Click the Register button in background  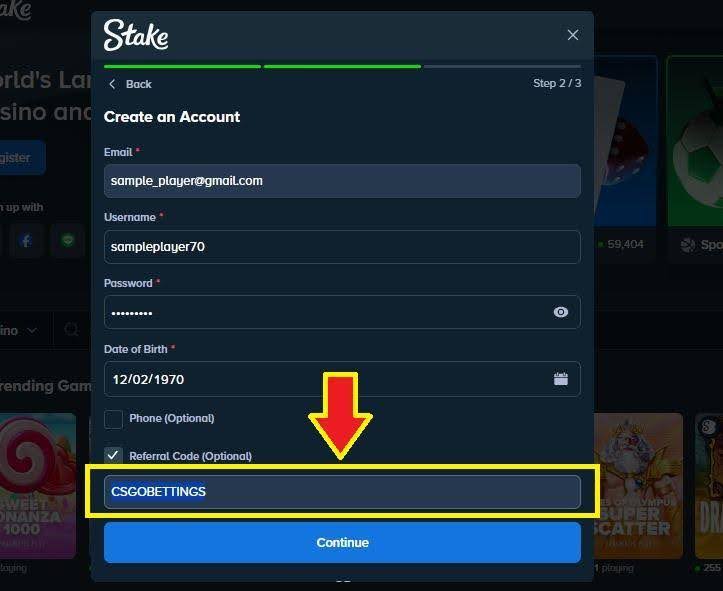point(18,157)
